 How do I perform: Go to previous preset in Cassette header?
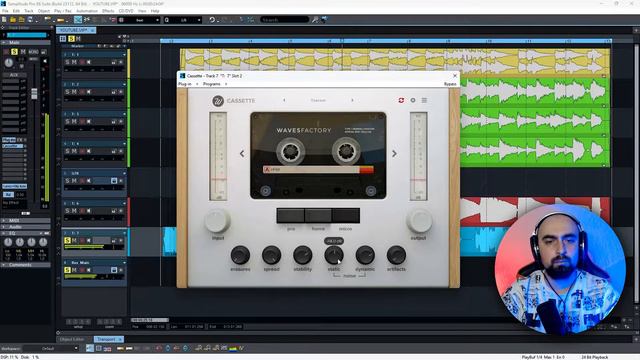click(284, 100)
